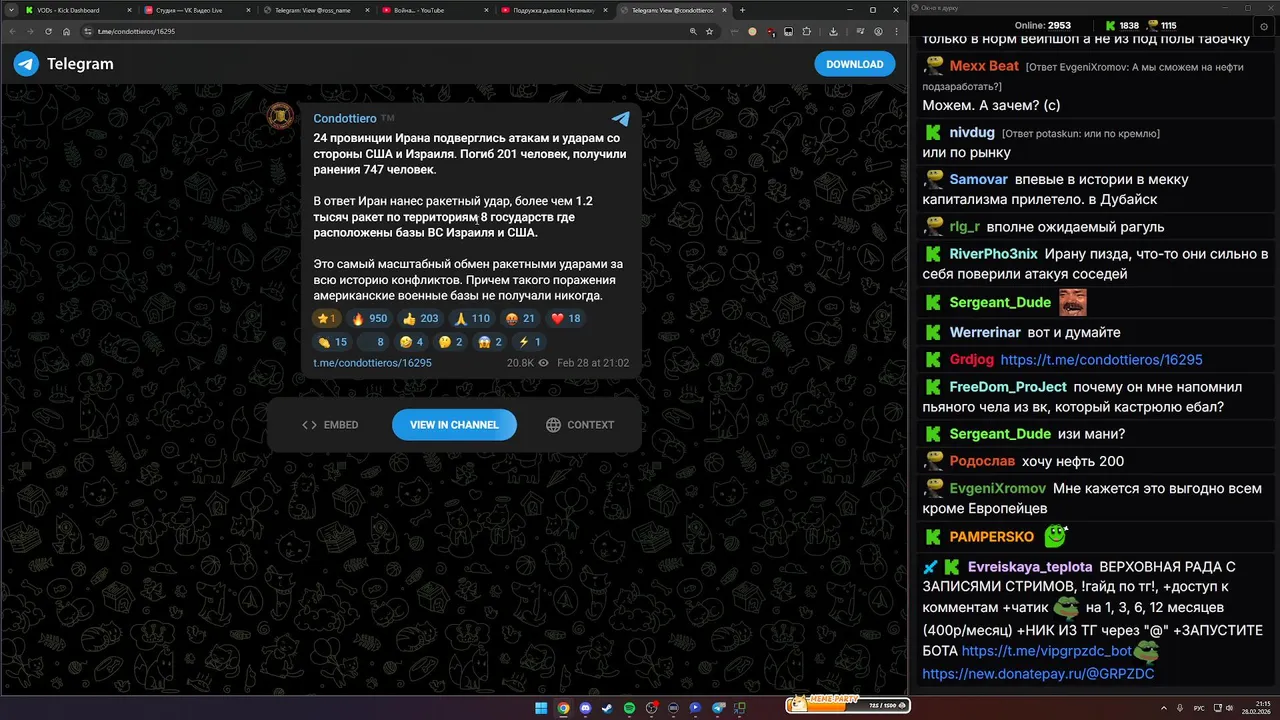
Task: Click the CONTEXT button
Action: (x=580, y=425)
